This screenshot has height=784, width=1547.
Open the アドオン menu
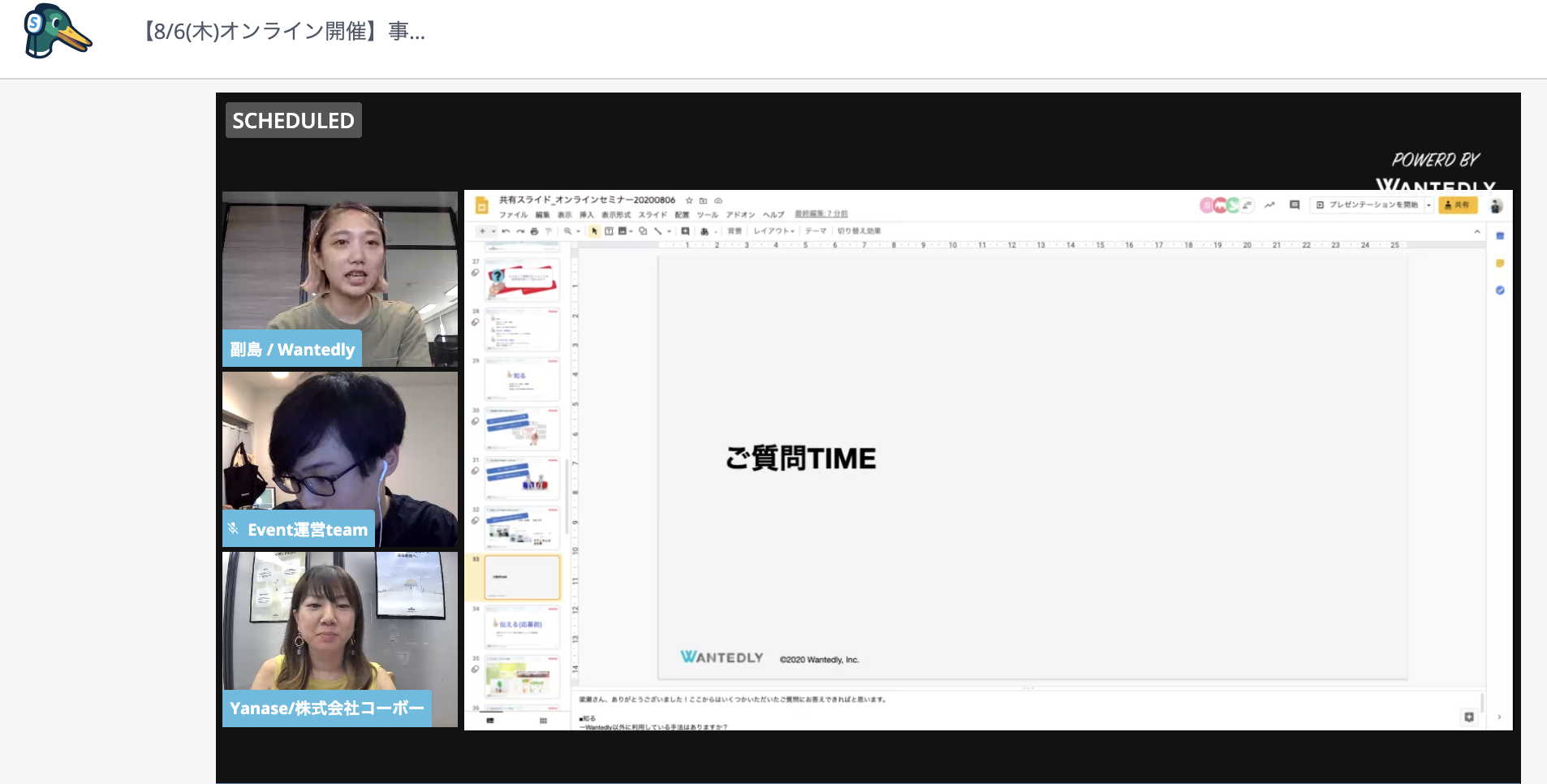pyautogui.click(x=740, y=215)
